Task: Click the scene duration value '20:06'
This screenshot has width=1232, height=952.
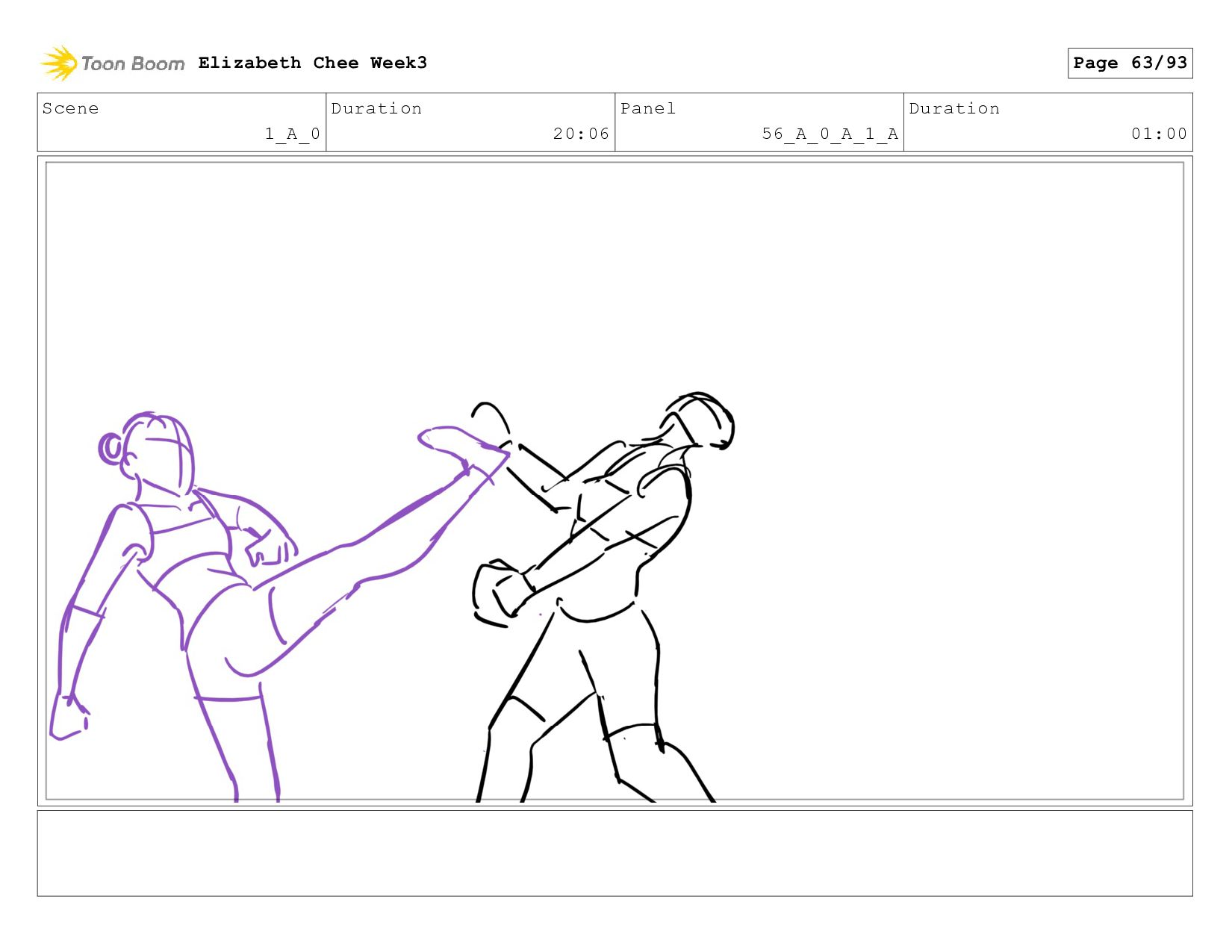Action: tap(581, 134)
